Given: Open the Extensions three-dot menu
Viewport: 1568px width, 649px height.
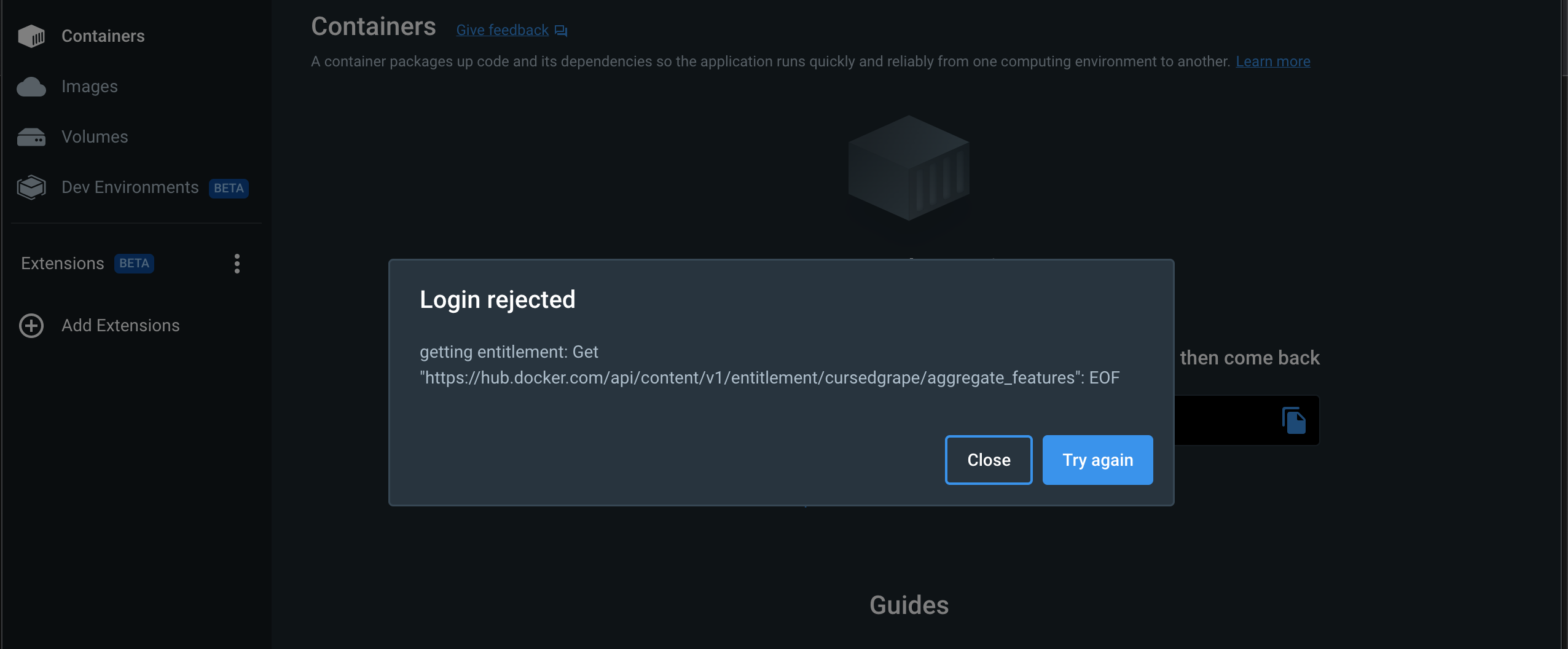Looking at the screenshot, I should pyautogui.click(x=237, y=264).
